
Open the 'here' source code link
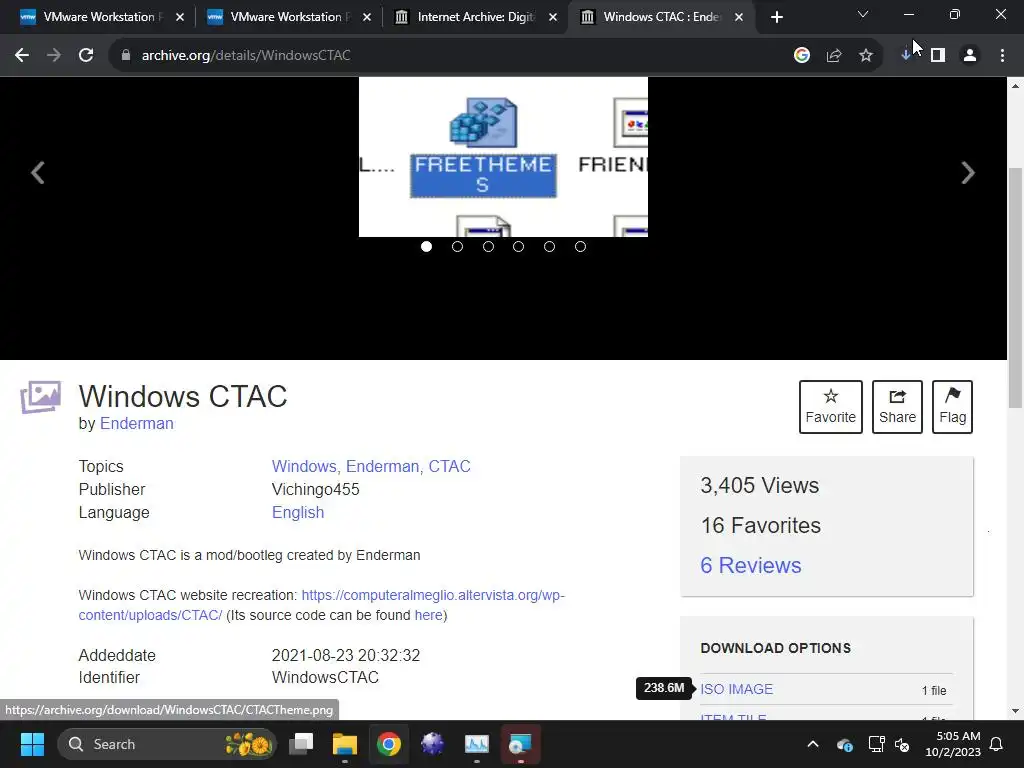pyautogui.click(x=428, y=615)
